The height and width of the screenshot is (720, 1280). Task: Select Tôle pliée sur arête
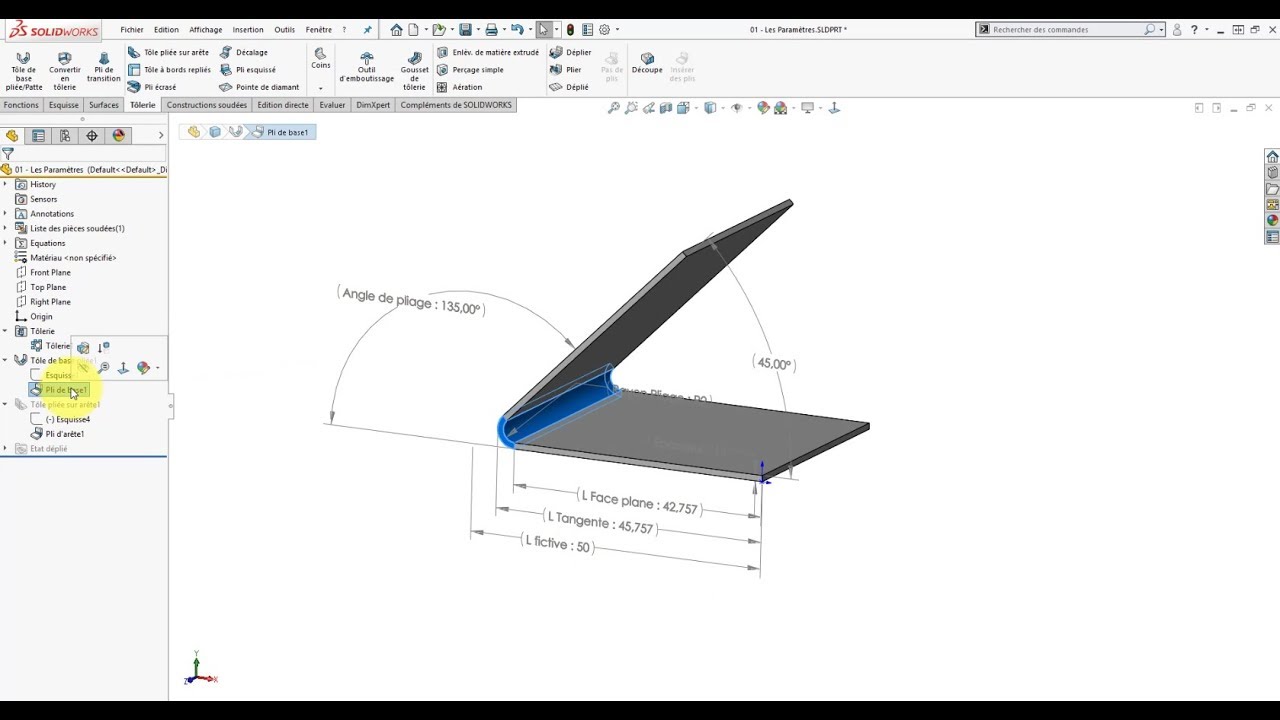168,52
